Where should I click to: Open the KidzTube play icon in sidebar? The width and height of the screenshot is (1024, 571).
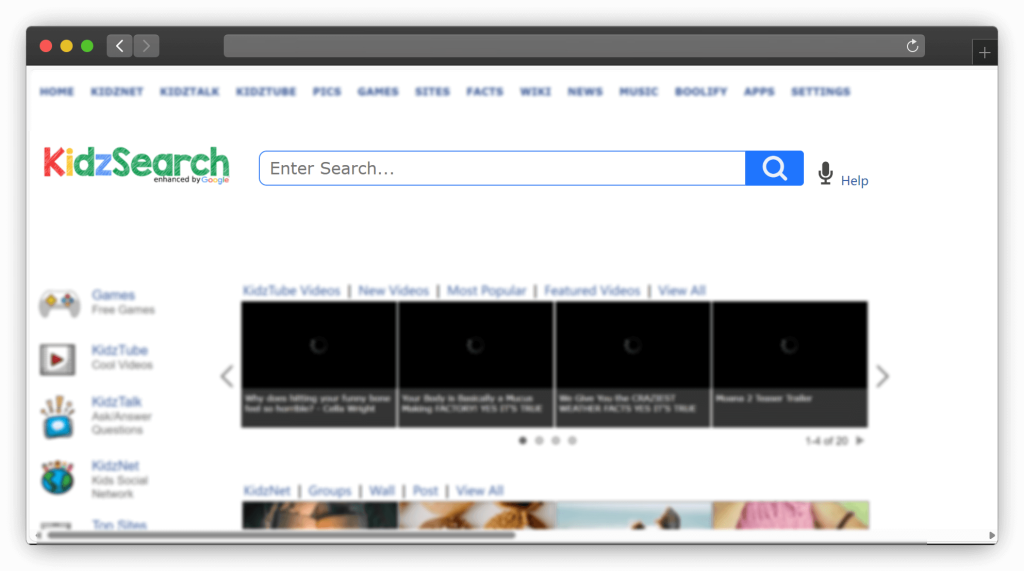pos(58,359)
